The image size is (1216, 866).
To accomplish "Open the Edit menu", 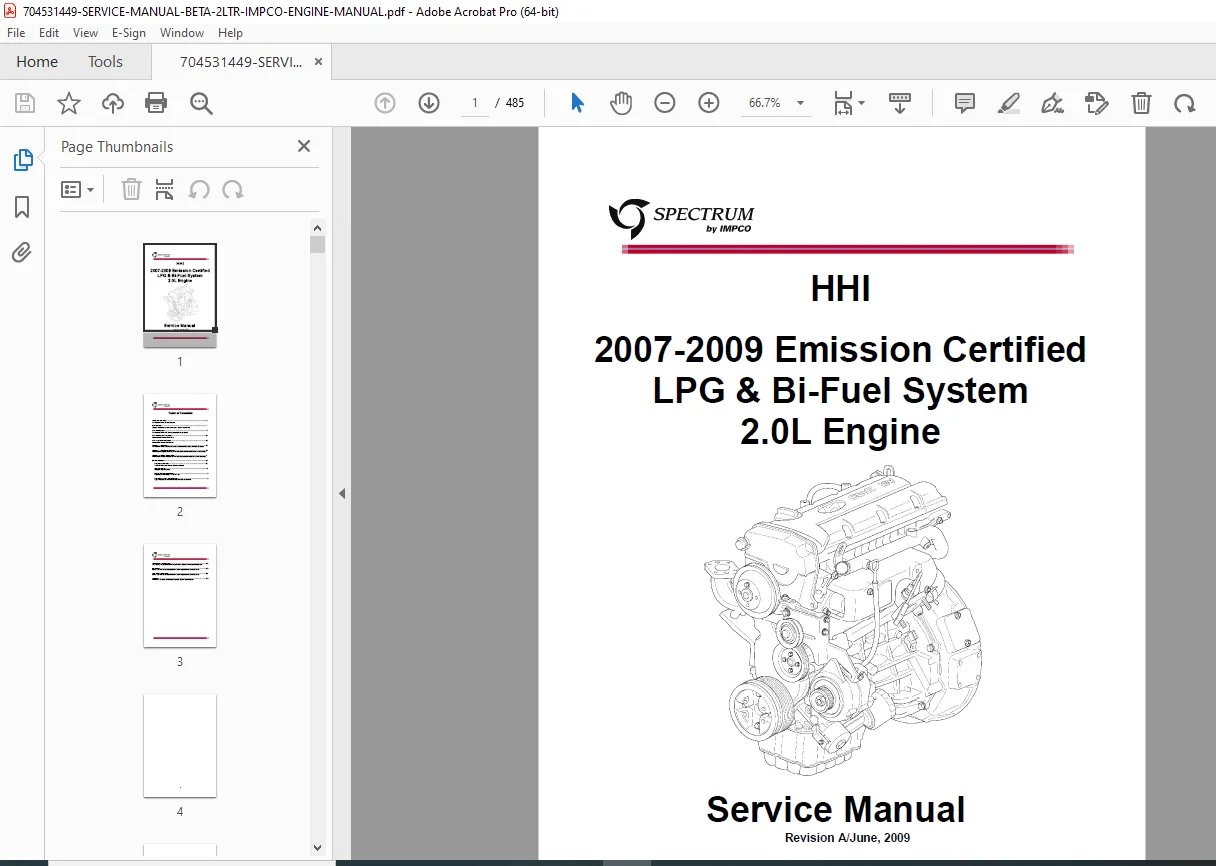I will pyautogui.click(x=49, y=33).
